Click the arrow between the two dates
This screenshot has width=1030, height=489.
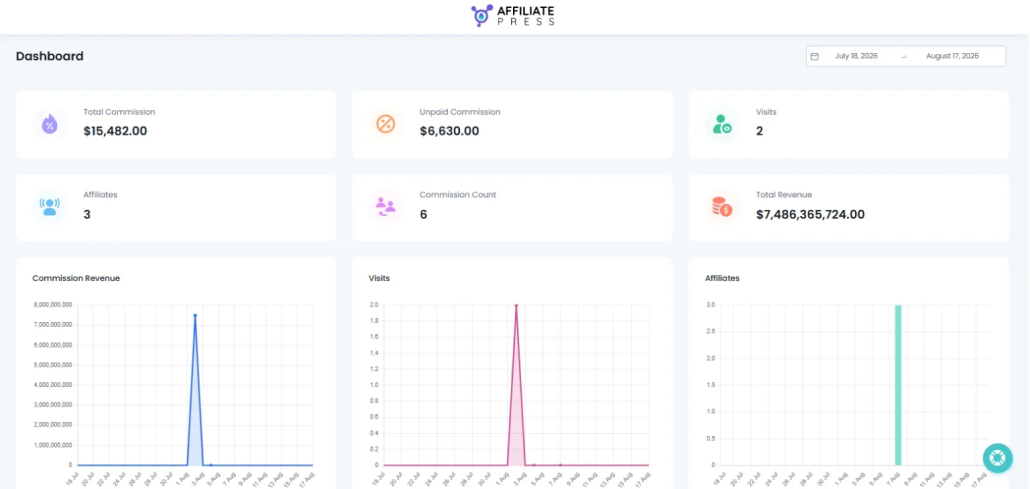click(903, 57)
